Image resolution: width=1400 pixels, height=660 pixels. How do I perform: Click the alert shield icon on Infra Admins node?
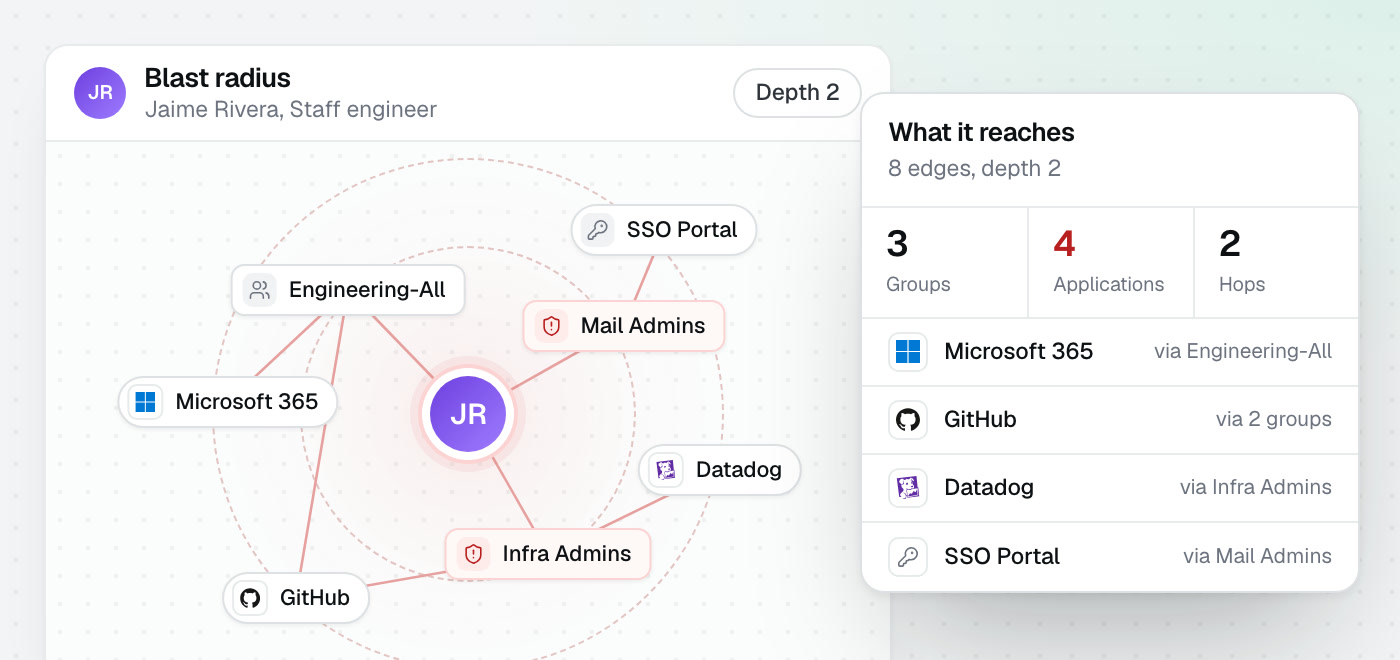(473, 553)
